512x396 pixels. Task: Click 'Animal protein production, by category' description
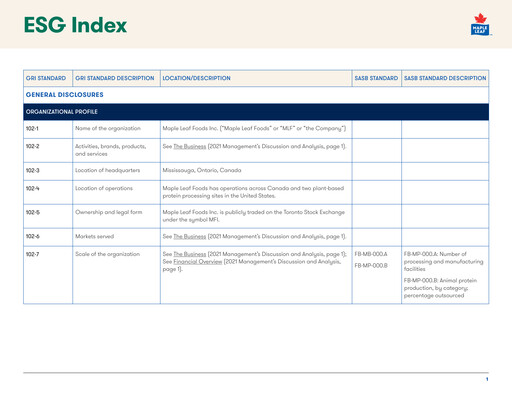pyautogui.click(x=440, y=288)
